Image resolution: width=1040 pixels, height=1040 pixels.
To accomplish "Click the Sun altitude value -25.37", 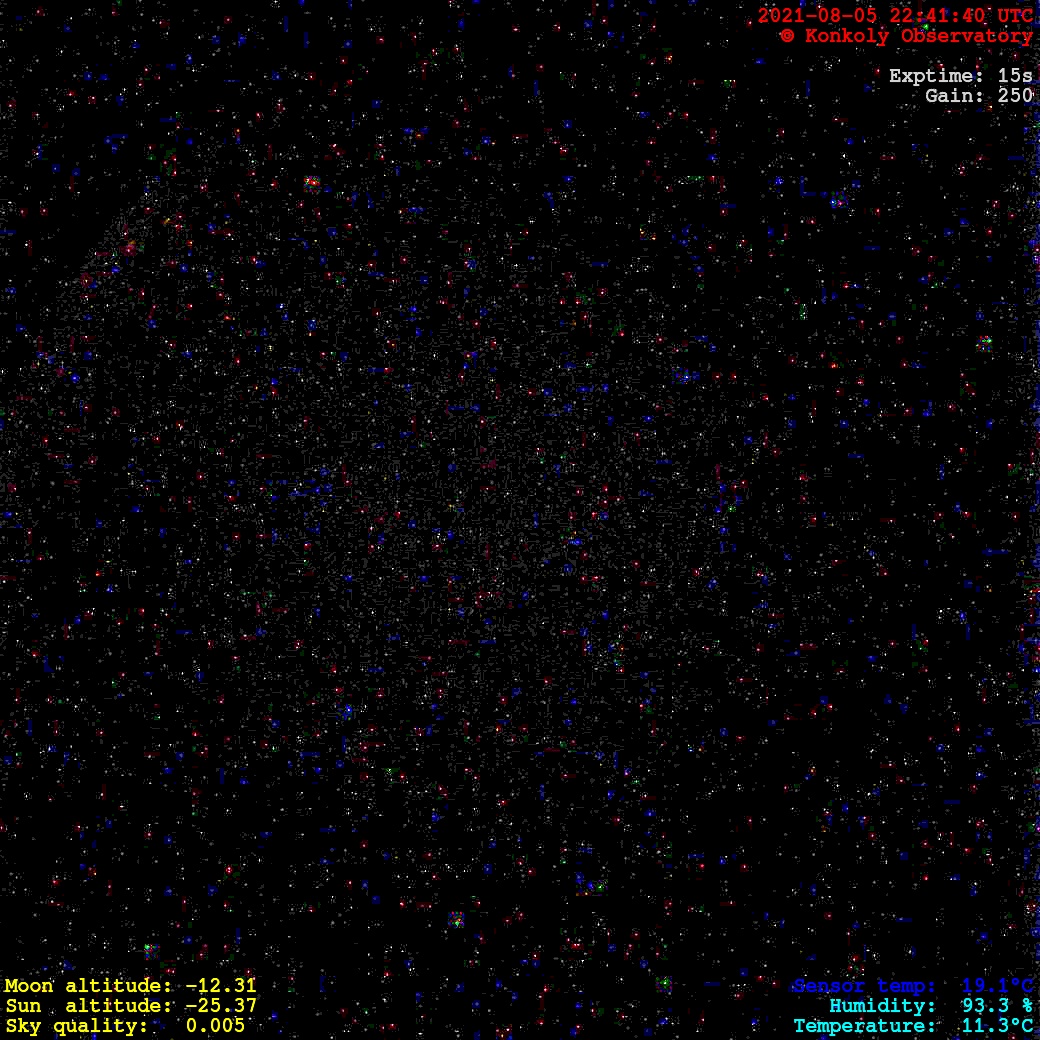I will coord(221,1006).
